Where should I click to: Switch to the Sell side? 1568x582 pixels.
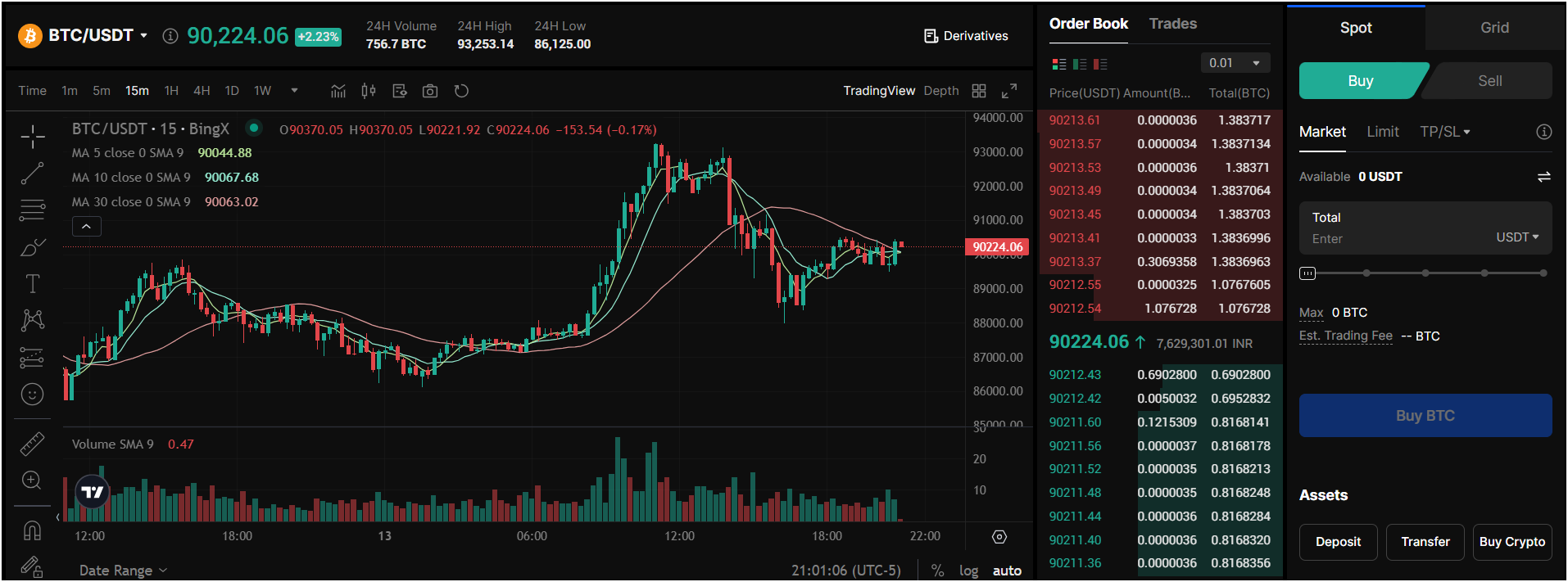[1489, 81]
